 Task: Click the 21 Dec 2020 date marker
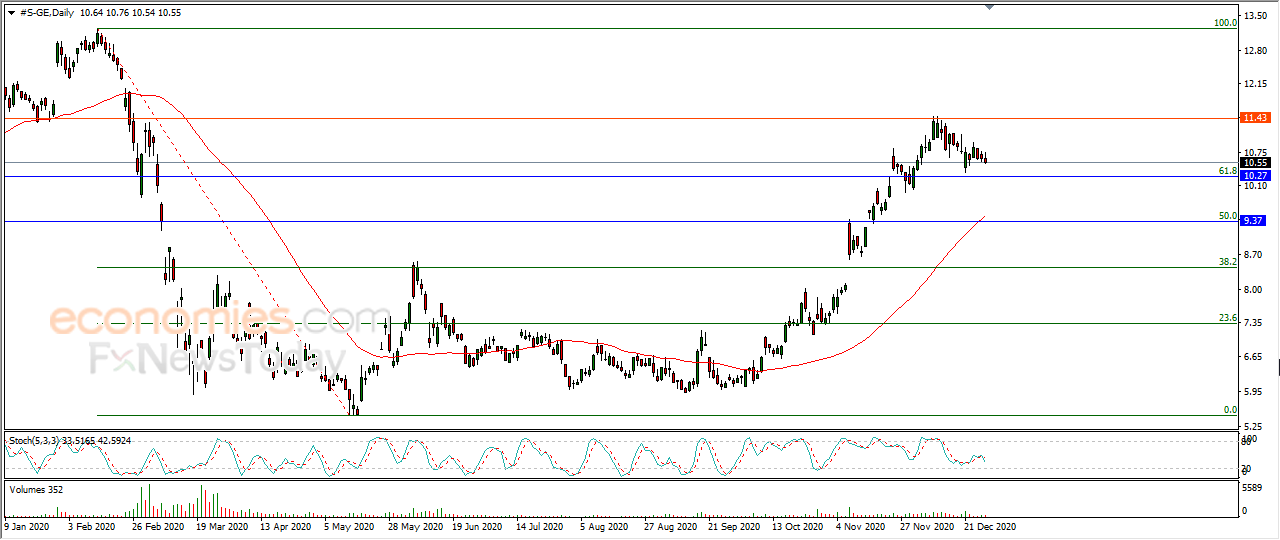click(989, 525)
